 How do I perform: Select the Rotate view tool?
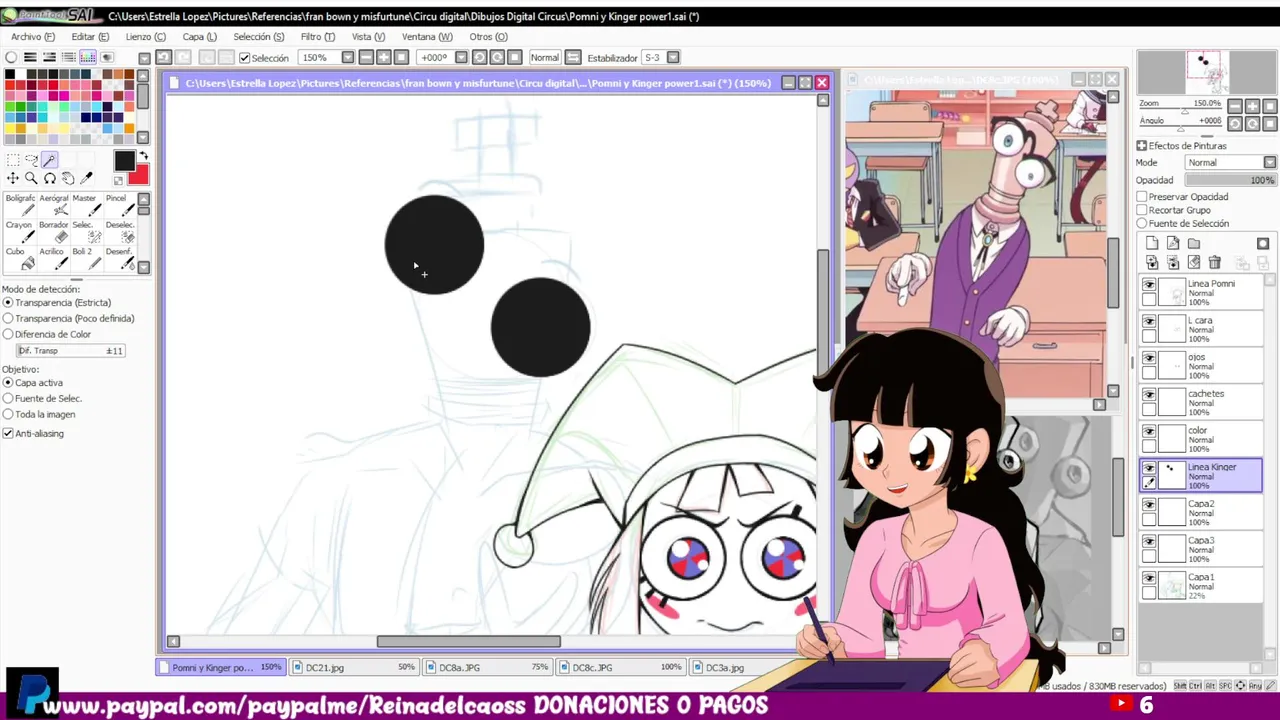pos(50,178)
